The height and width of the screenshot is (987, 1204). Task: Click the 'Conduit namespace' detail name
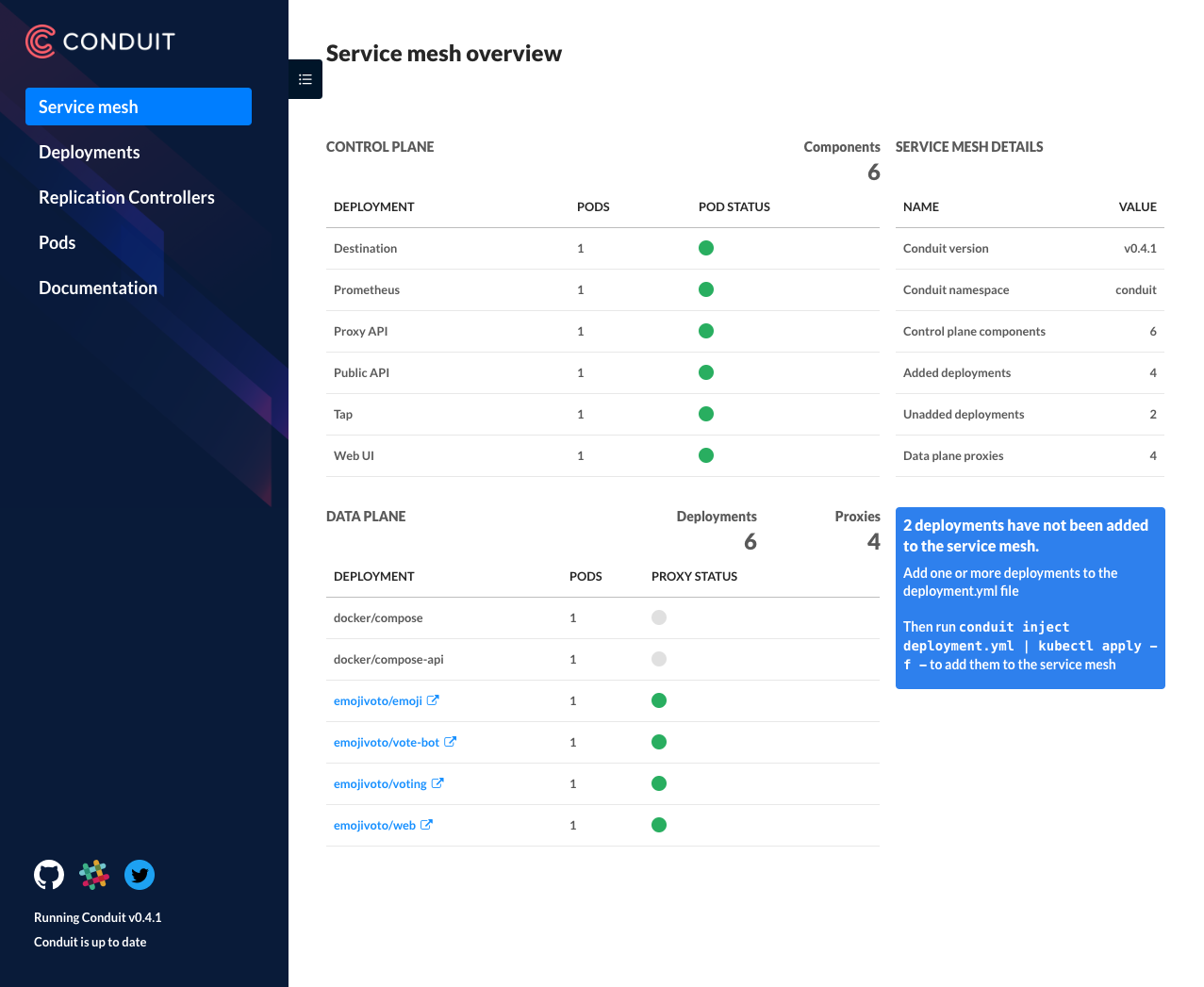(956, 289)
